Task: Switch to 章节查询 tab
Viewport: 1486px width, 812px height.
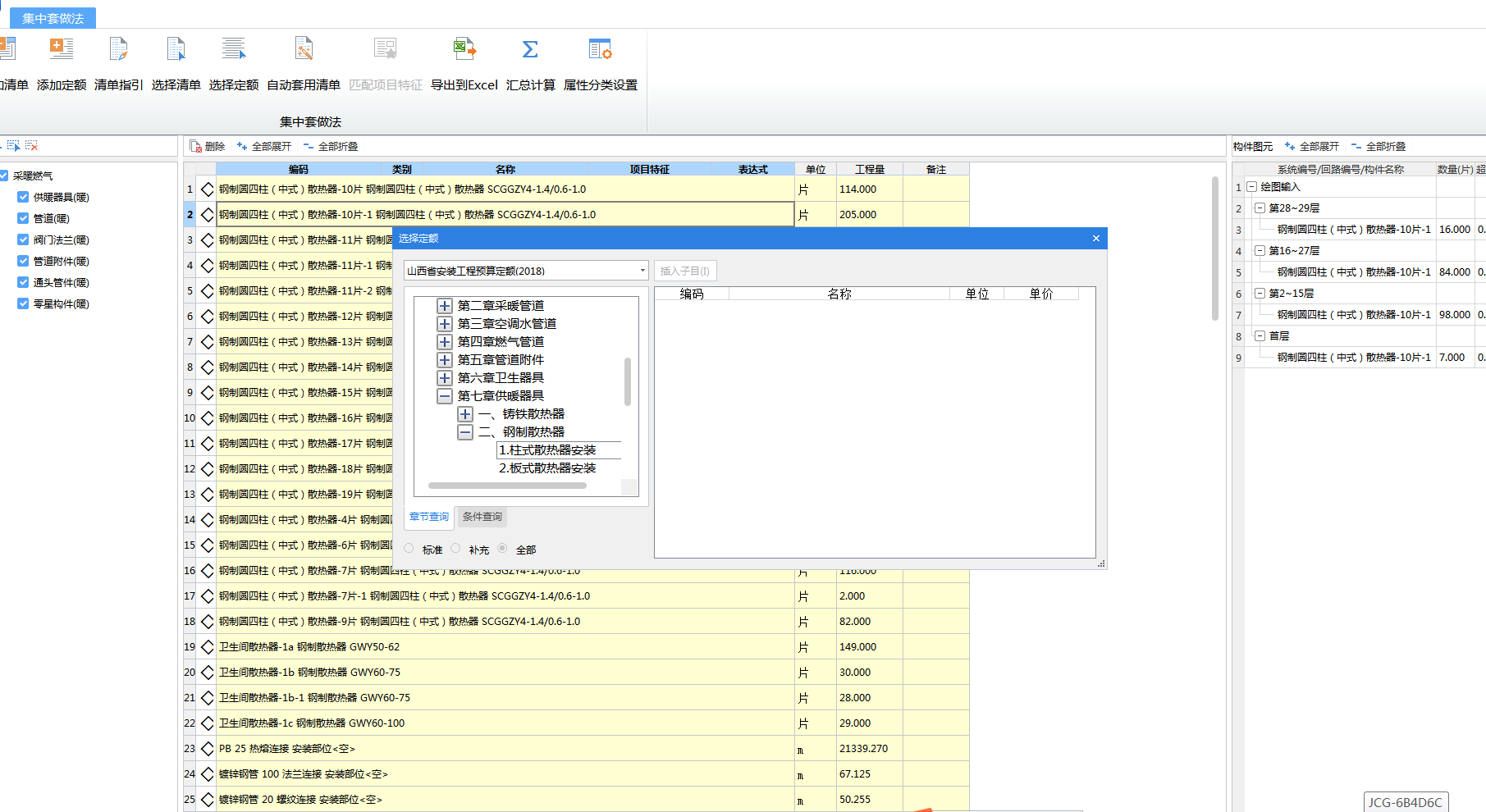Action: (429, 517)
